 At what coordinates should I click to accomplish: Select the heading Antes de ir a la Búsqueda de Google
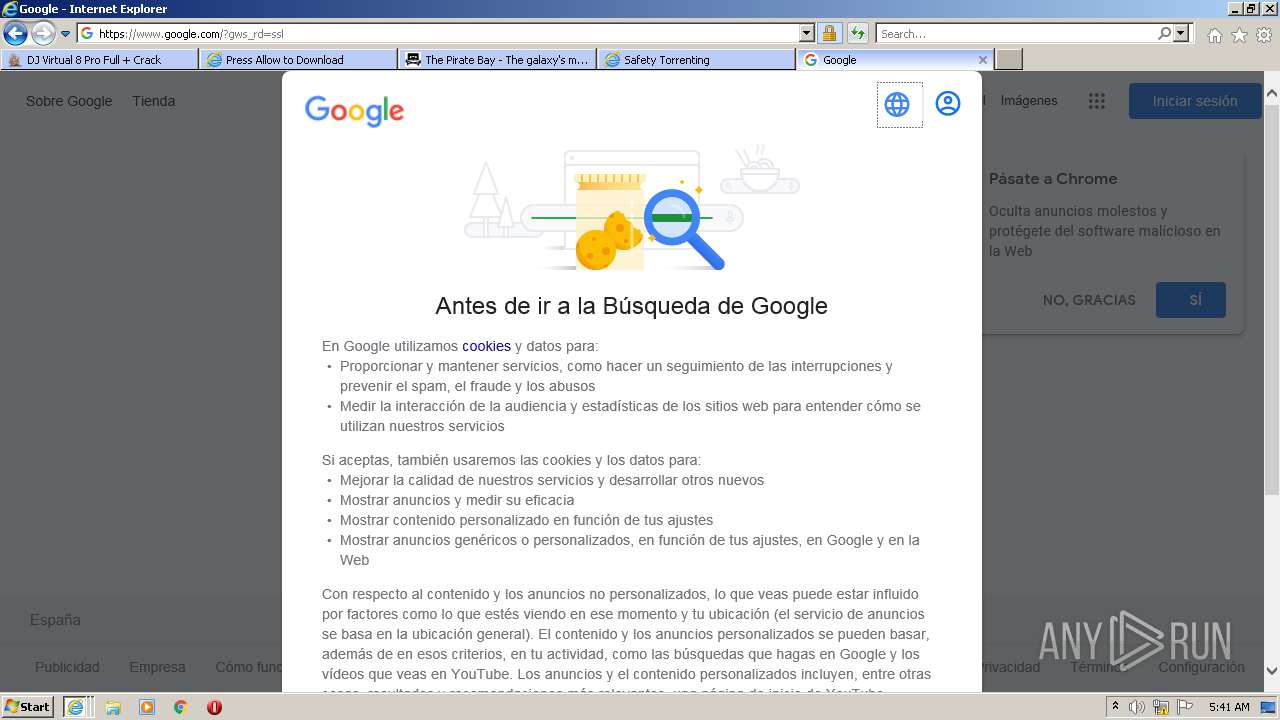coord(631,306)
